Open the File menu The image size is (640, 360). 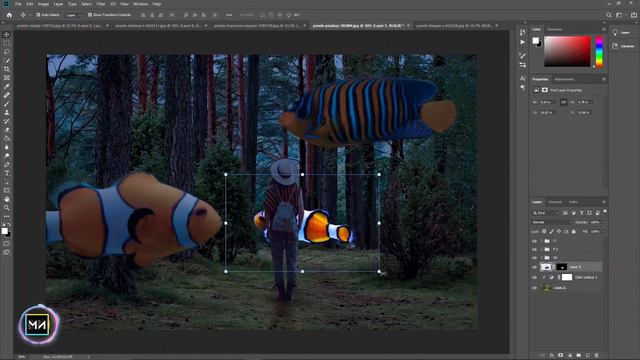18,4
